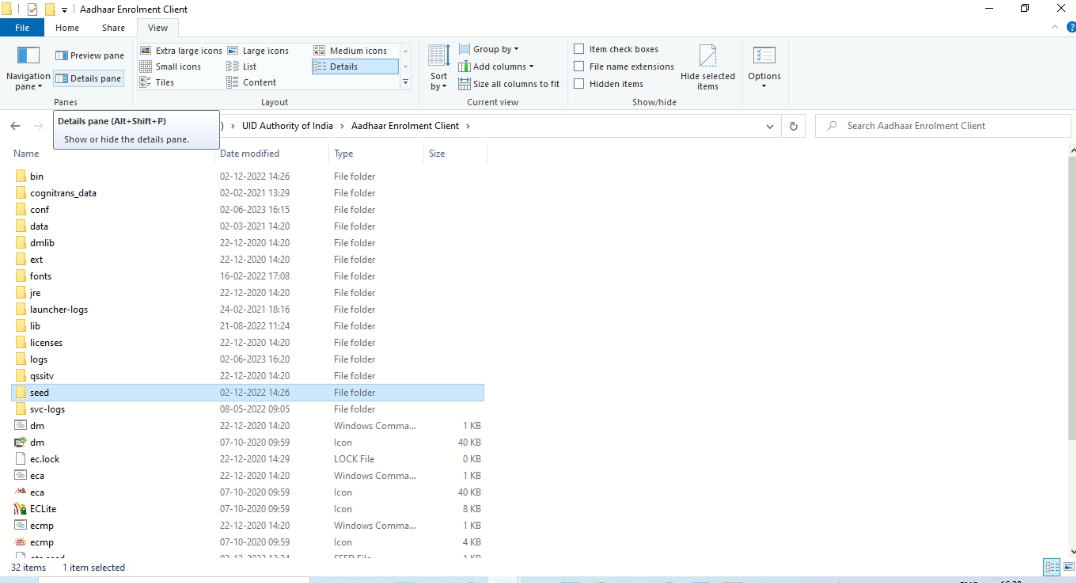Expand the layout gallery more arrow
Image resolution: width=1076 pixels, height=583 pixels.
pyautogui.click(x=406, y=82)
